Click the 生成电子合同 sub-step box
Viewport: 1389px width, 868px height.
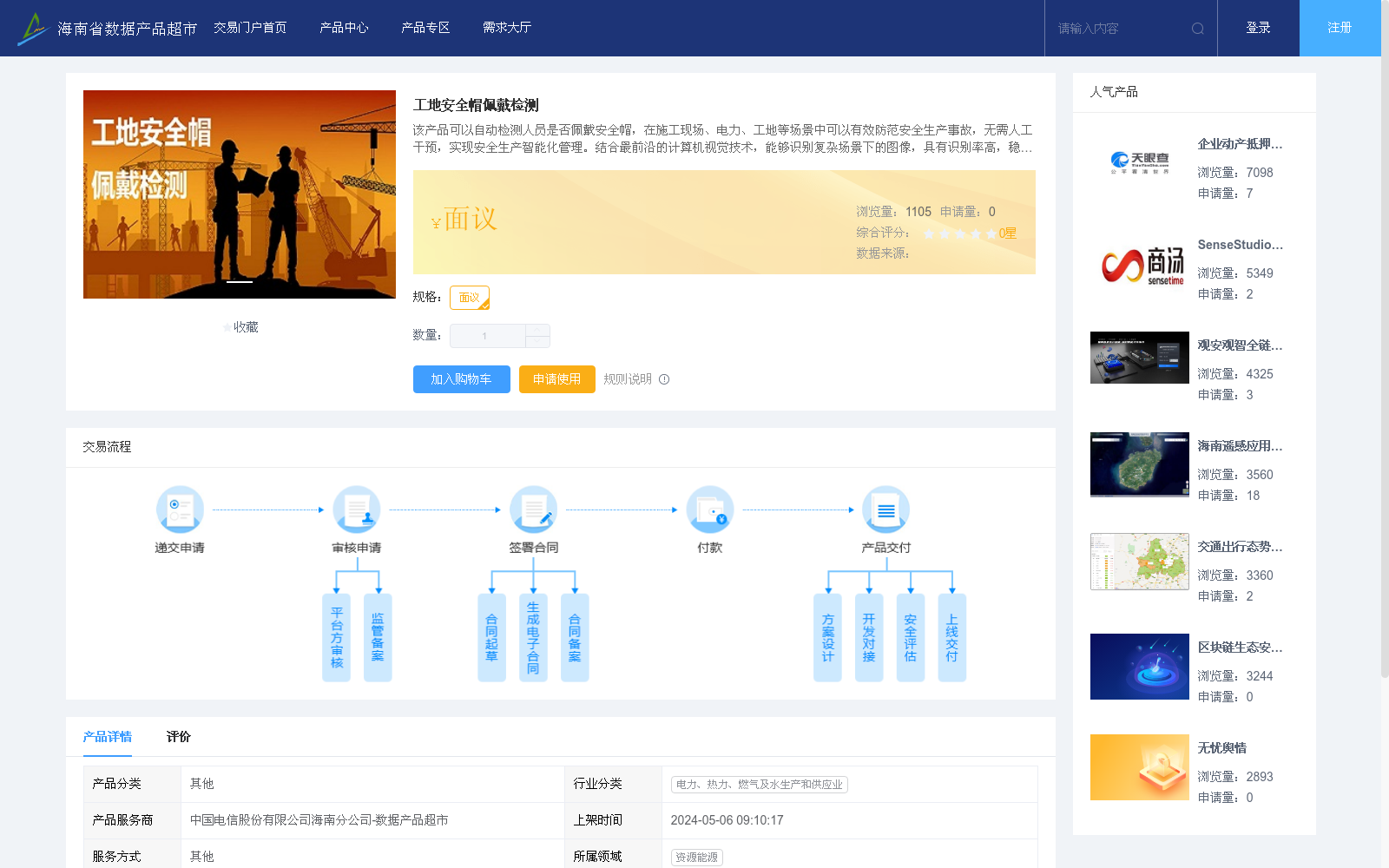click(x=533, y=638)
